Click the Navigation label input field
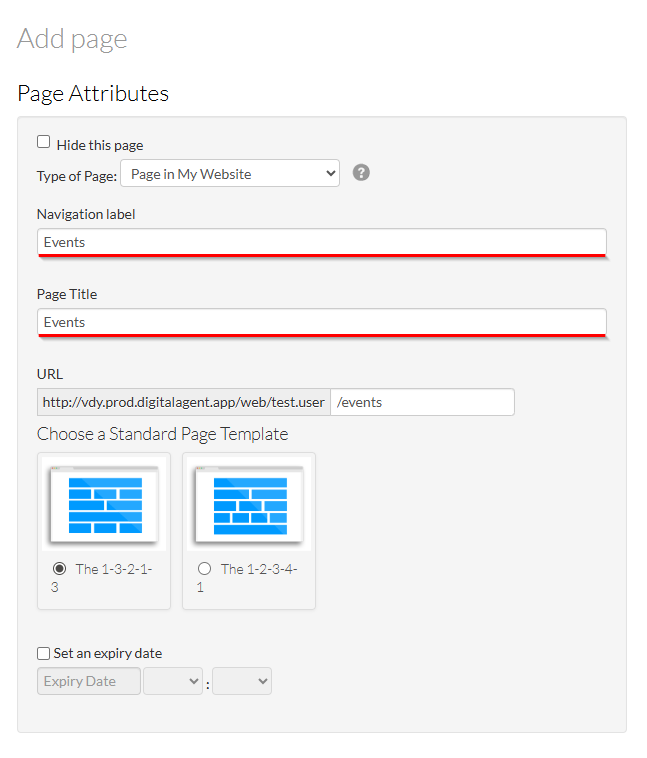The height and width of the screenshot is (758, 647). (322, 242)
